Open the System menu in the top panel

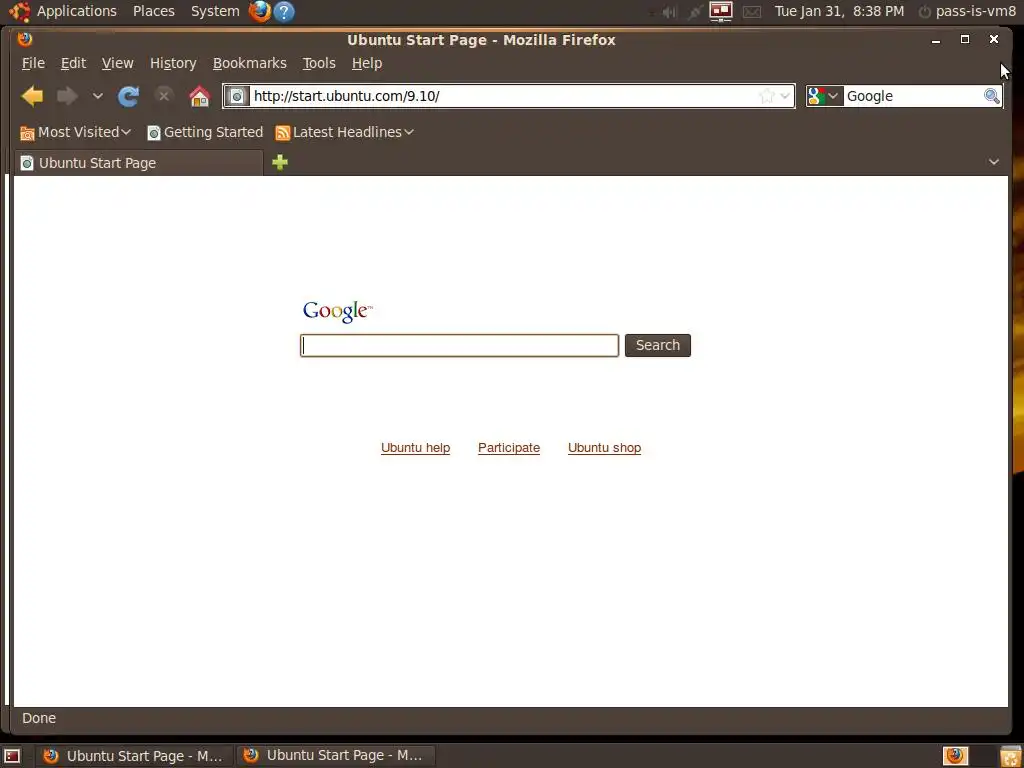click(x=215, y=11)
